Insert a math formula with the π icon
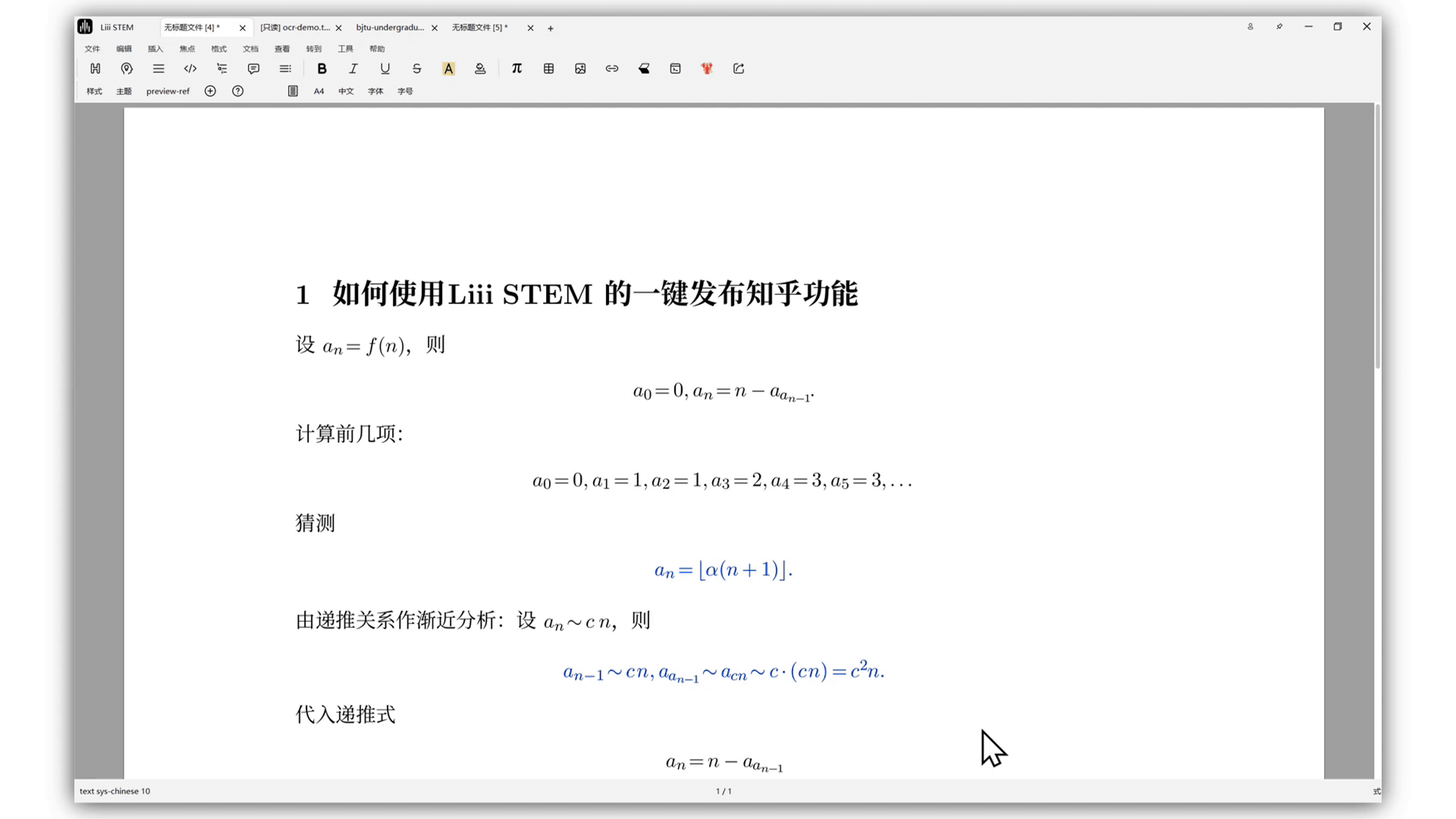Image resolution: width=1456 pixels, height=819 pixels. pyautogui.click(x=516, y=68)
